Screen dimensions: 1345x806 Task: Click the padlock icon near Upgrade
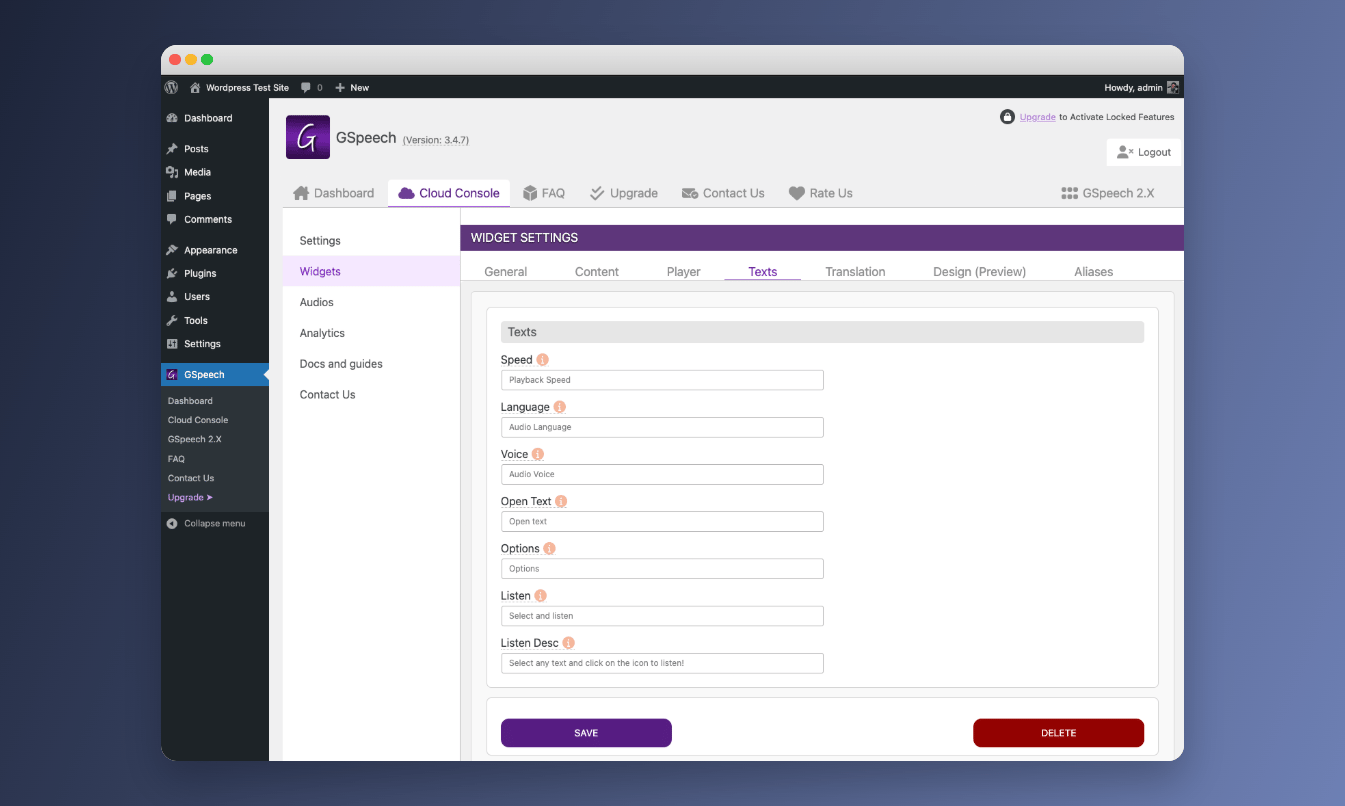(1007, 117)
